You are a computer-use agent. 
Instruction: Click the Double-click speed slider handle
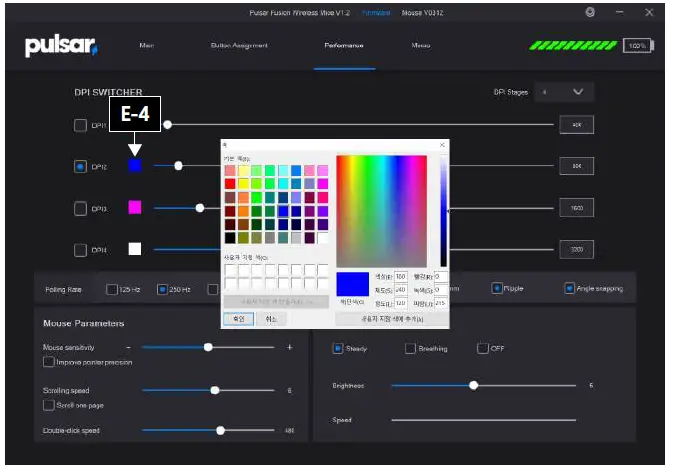(220, 430)
